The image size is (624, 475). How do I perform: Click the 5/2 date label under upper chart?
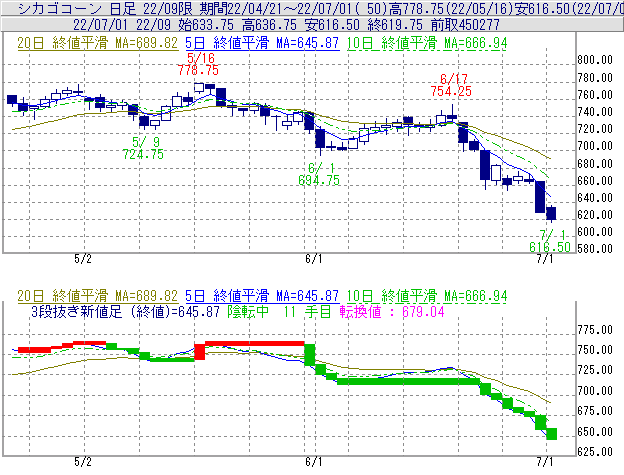tap(83, 259)
